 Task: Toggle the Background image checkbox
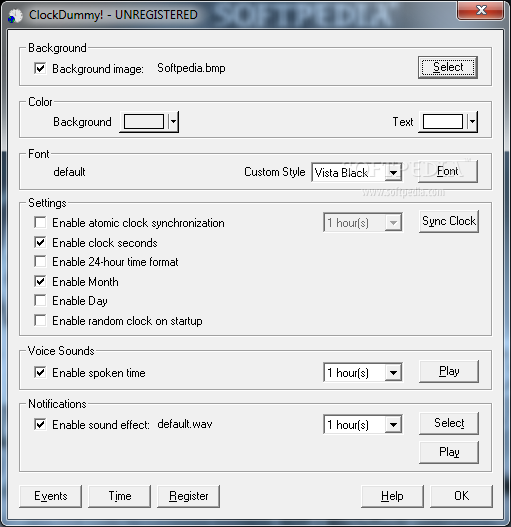(x=40, y=69)
